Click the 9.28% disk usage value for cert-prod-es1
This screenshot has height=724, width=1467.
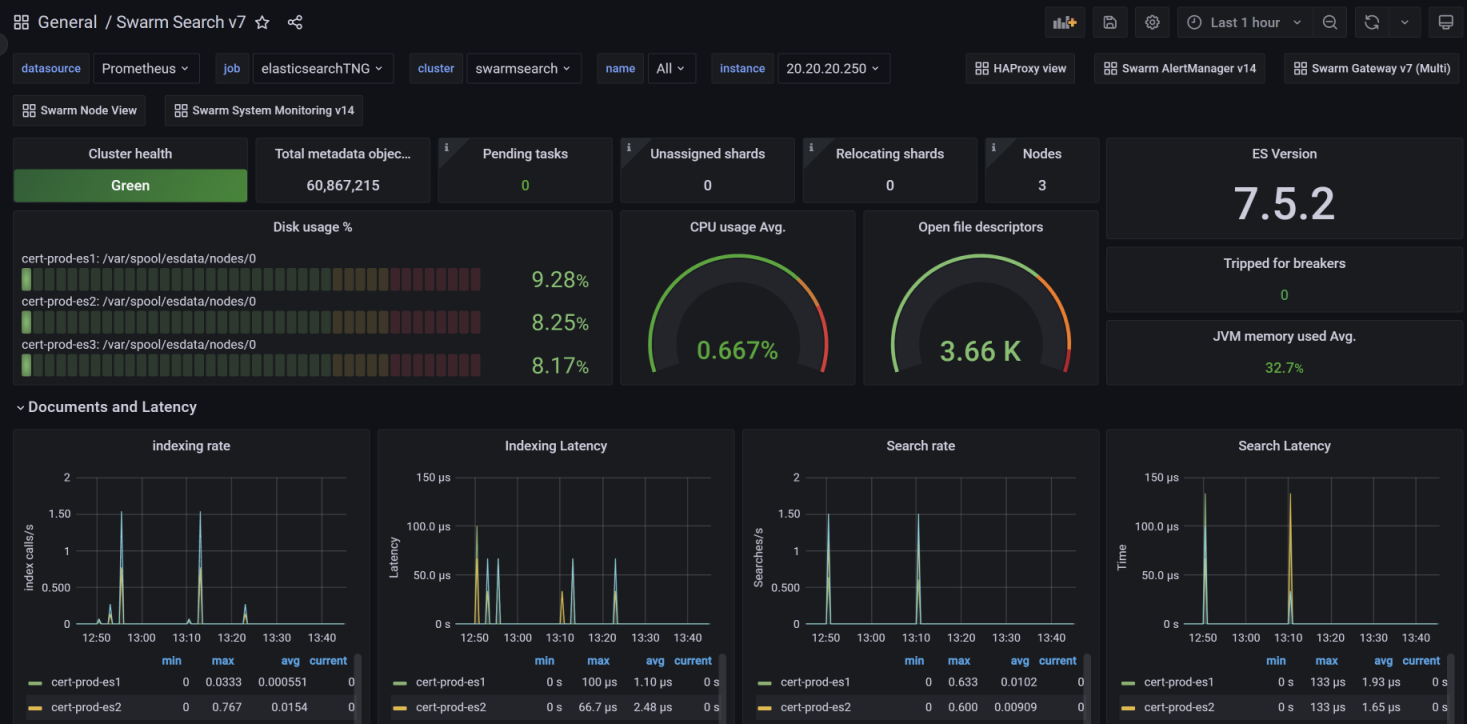click(560, 280)
